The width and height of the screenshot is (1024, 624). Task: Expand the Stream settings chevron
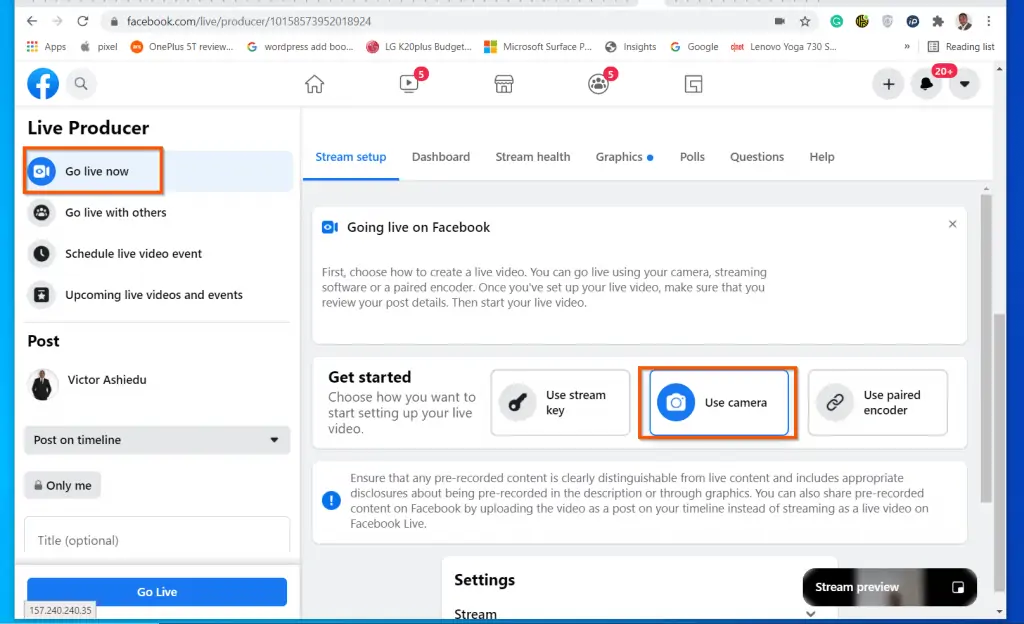pos(810,614)
